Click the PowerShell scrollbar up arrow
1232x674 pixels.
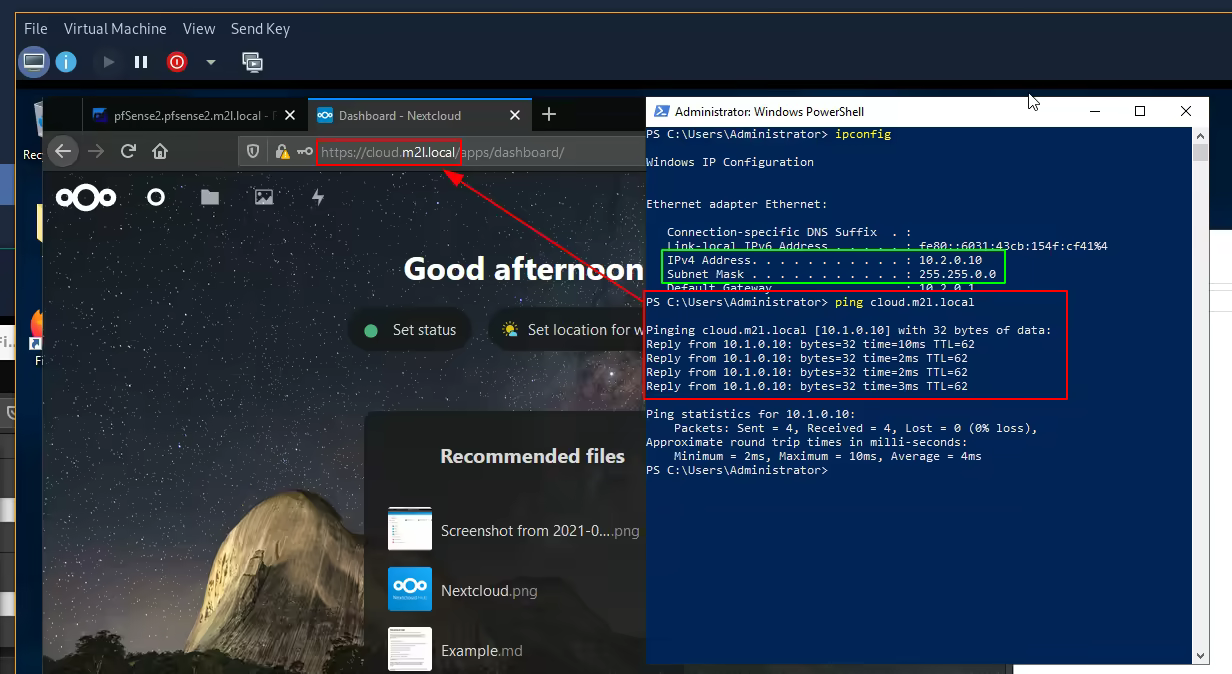tap(1201, 135)
